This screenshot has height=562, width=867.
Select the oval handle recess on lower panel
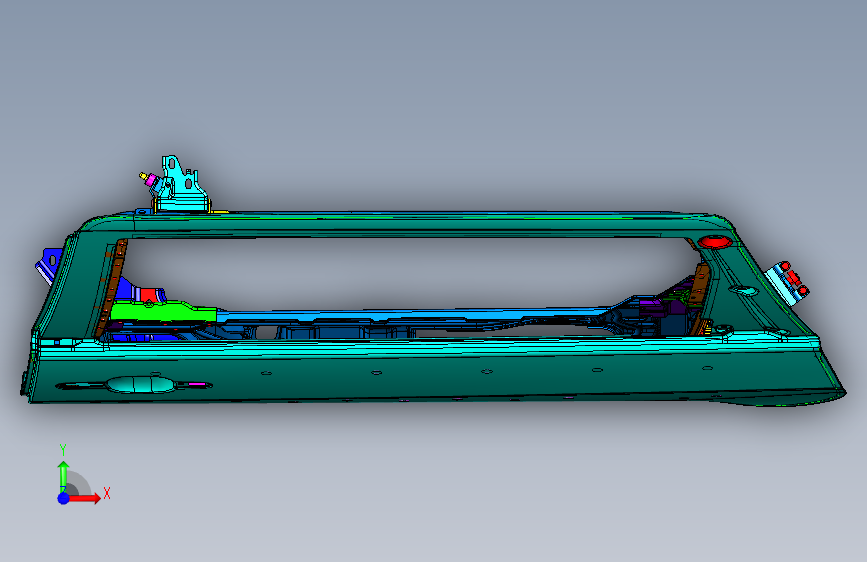tap(139, 384)
